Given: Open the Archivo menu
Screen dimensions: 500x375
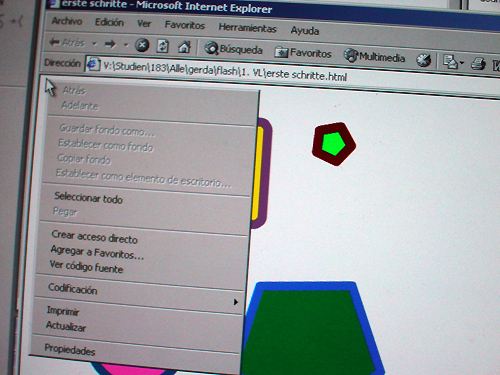Looking at the screenshot, I should [x=67, y=21].
